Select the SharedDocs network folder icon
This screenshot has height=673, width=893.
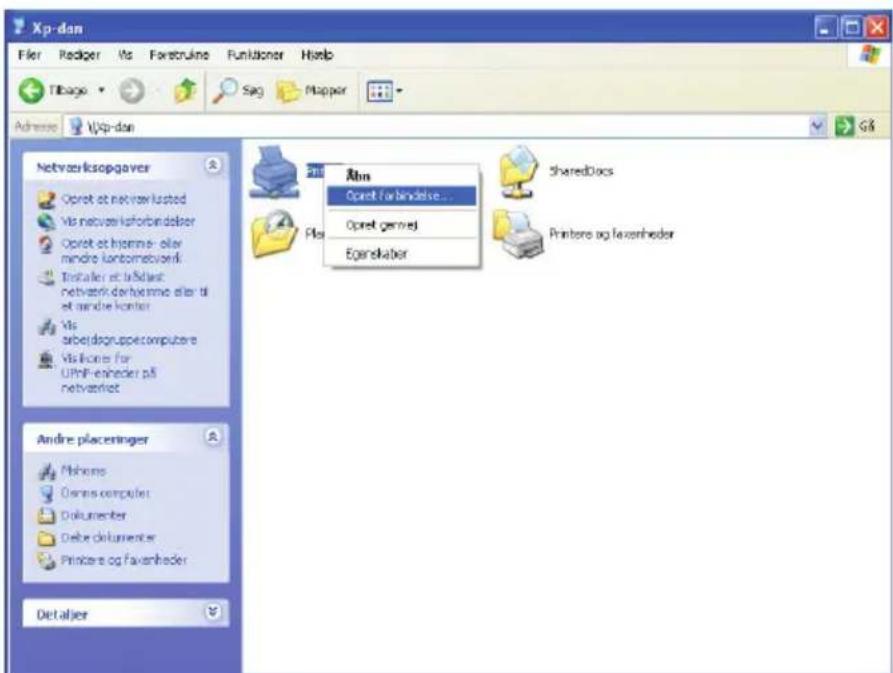tap(519, 172)
